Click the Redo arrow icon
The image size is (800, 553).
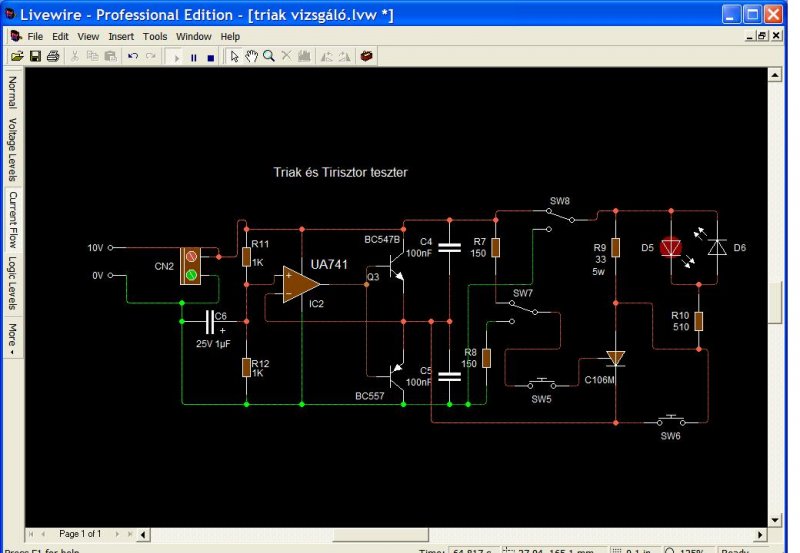tap(151, 56)
